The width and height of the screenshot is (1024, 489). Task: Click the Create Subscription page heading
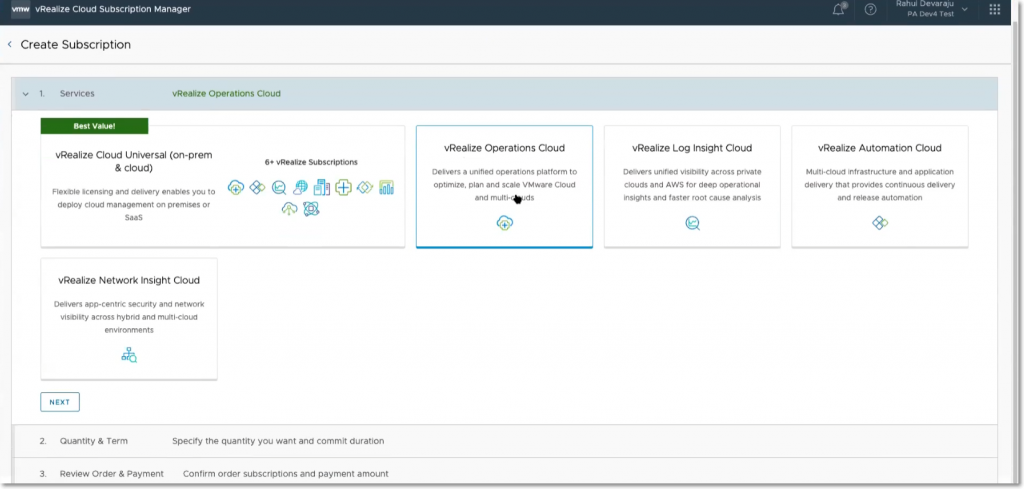(x=76, y=44)
